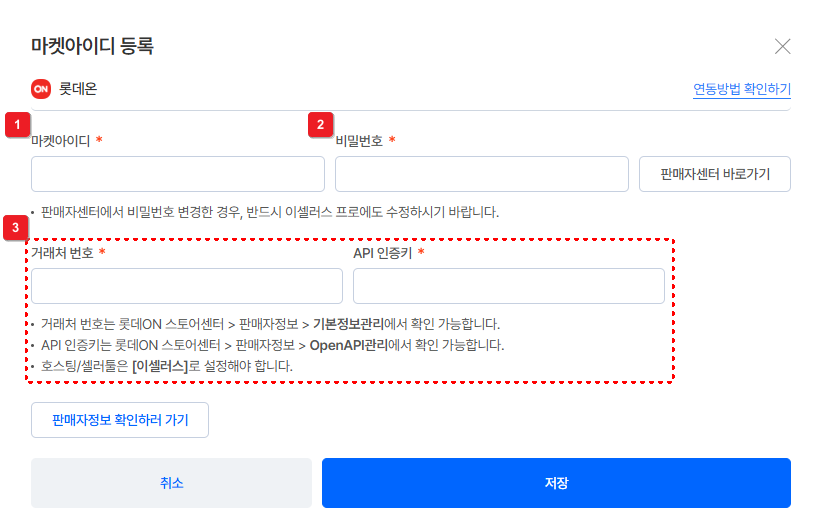The height and width of the screenshot is (532, 821).
Task: Click the API 인증키 field label
Action: (381, 253)
